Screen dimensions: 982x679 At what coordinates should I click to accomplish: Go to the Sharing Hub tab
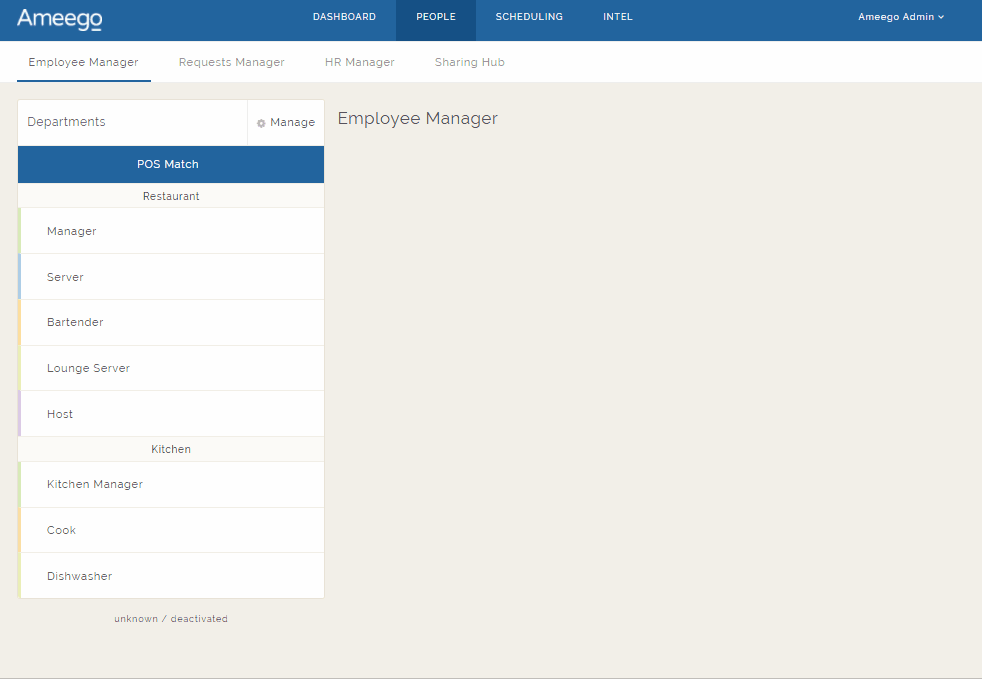[469, 61]
